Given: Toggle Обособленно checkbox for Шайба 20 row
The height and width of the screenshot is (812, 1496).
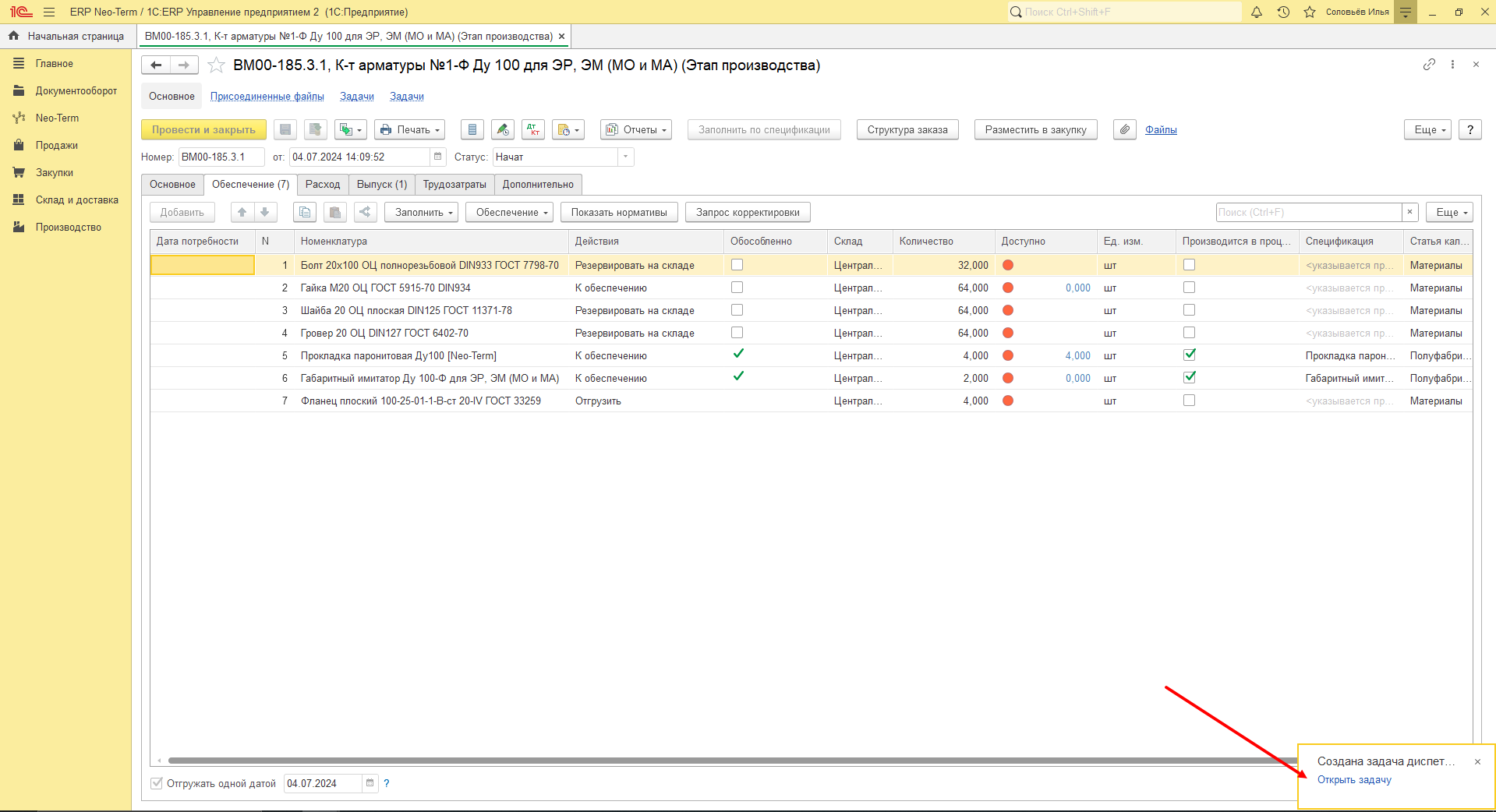Looking at the screenshot, I should pyautogui.click(x=737, y=310).
